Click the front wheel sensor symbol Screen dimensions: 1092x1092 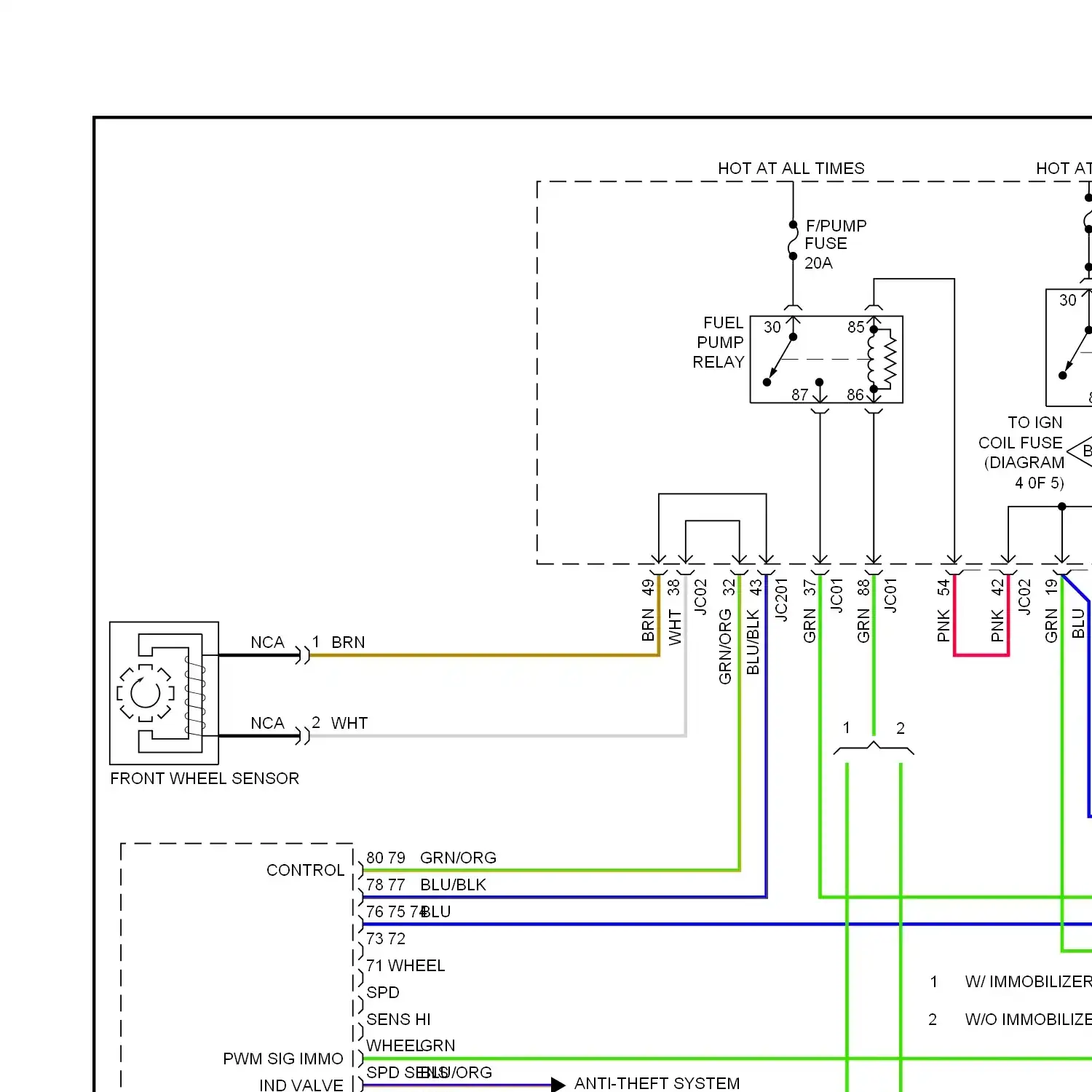(164, 692)
